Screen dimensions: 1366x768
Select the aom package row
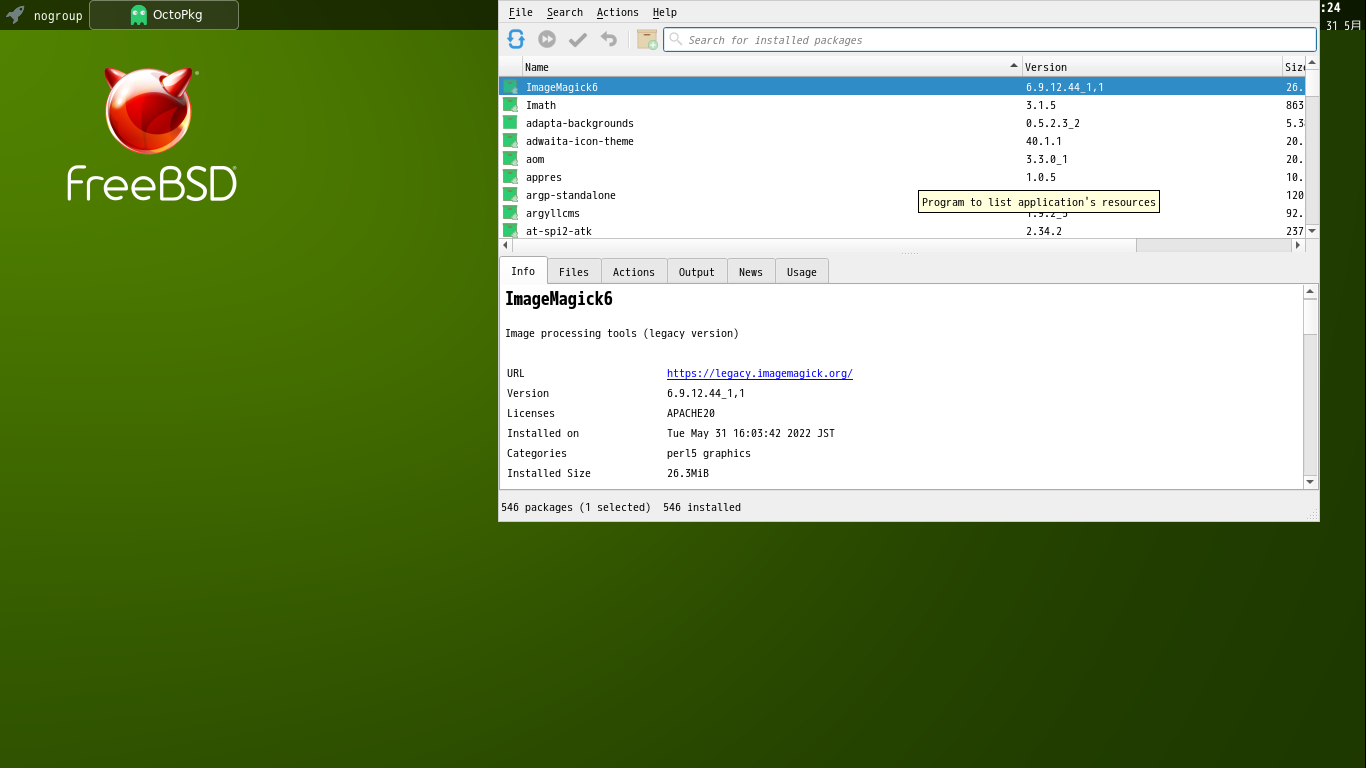pyautogui.click(x=902, y=159)
